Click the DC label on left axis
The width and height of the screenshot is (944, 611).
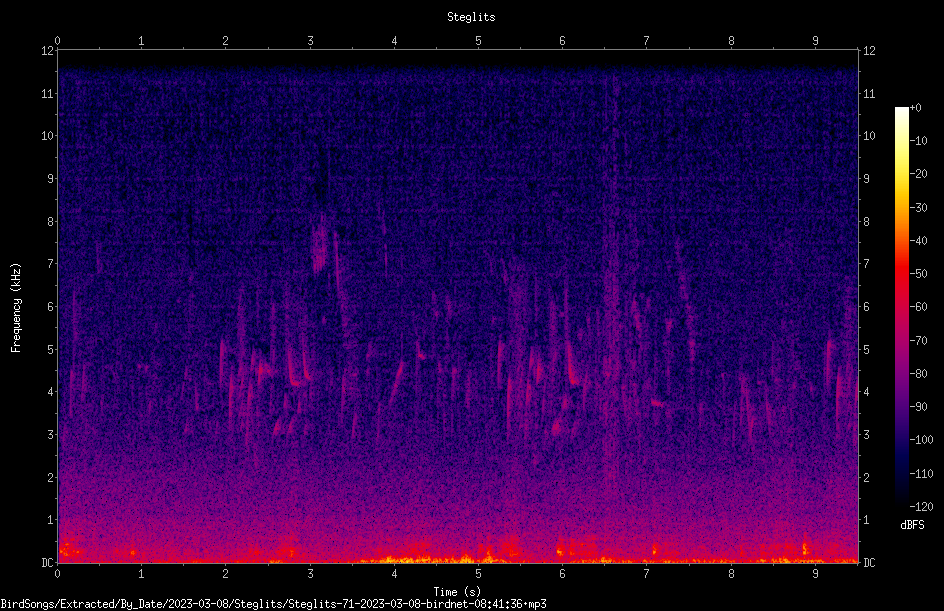tap(48, 562)
